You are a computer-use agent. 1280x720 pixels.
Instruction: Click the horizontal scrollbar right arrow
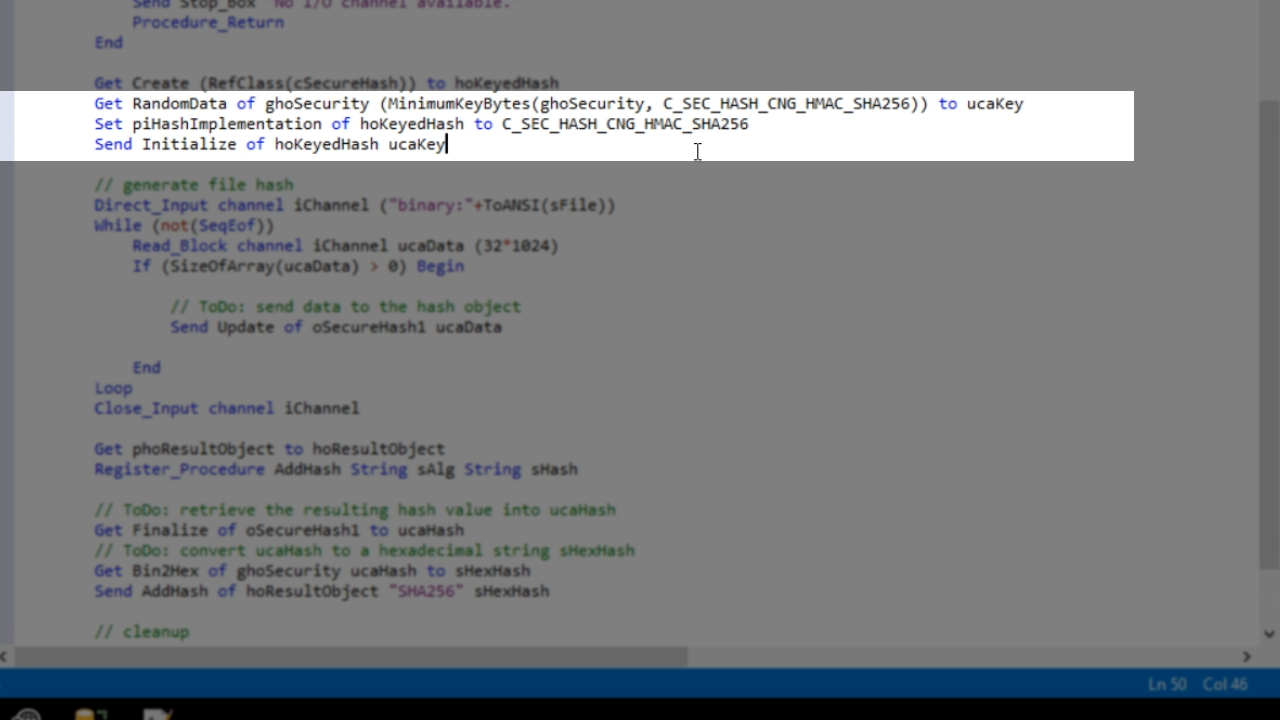pyautogui.click(x=1246, y=657)
